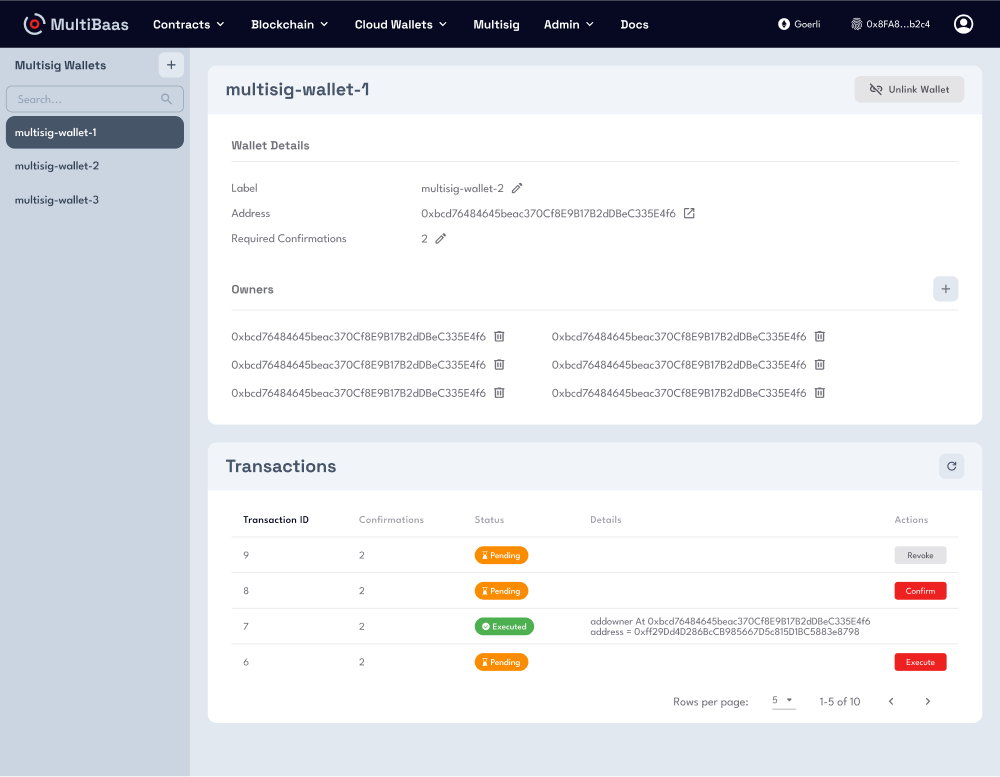Open the user account profile icon
This screenshot has width=1000, height=777.
[x=963, y=24]
